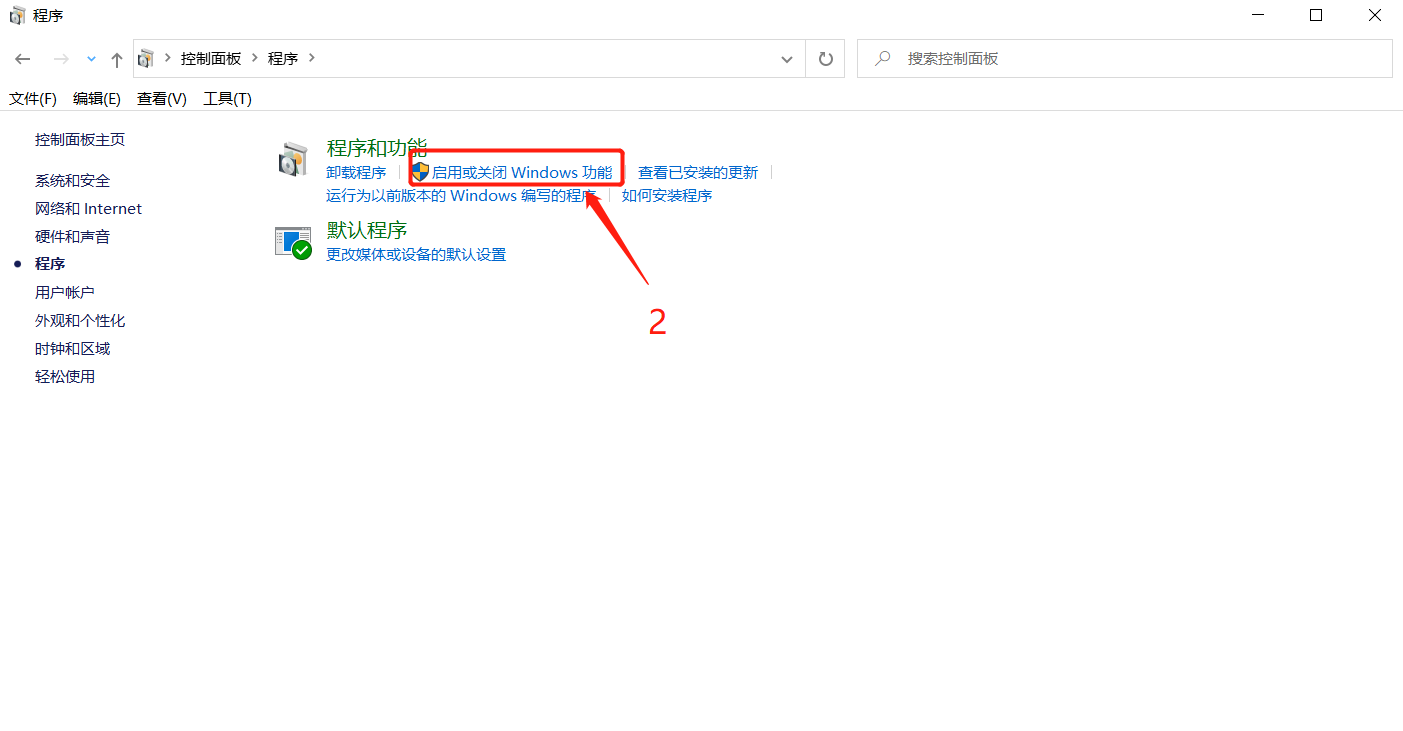Image resolution: width=1403 pixels, height=731 pixels.
Task: Open the 编辑(E) menu
Action: click(x=97, y=98)
